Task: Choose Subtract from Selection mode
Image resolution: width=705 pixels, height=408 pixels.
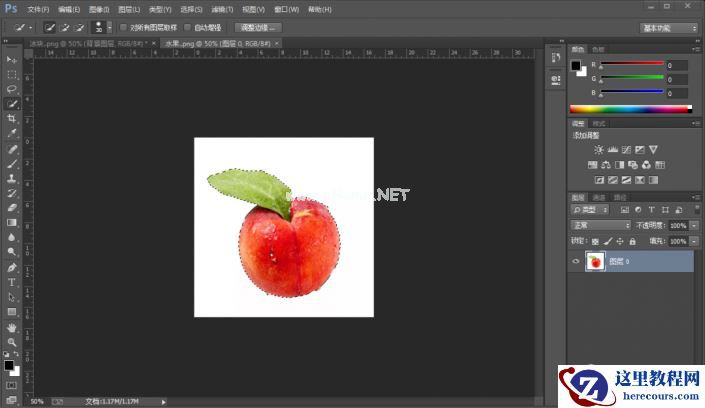Action: point(79,27)
